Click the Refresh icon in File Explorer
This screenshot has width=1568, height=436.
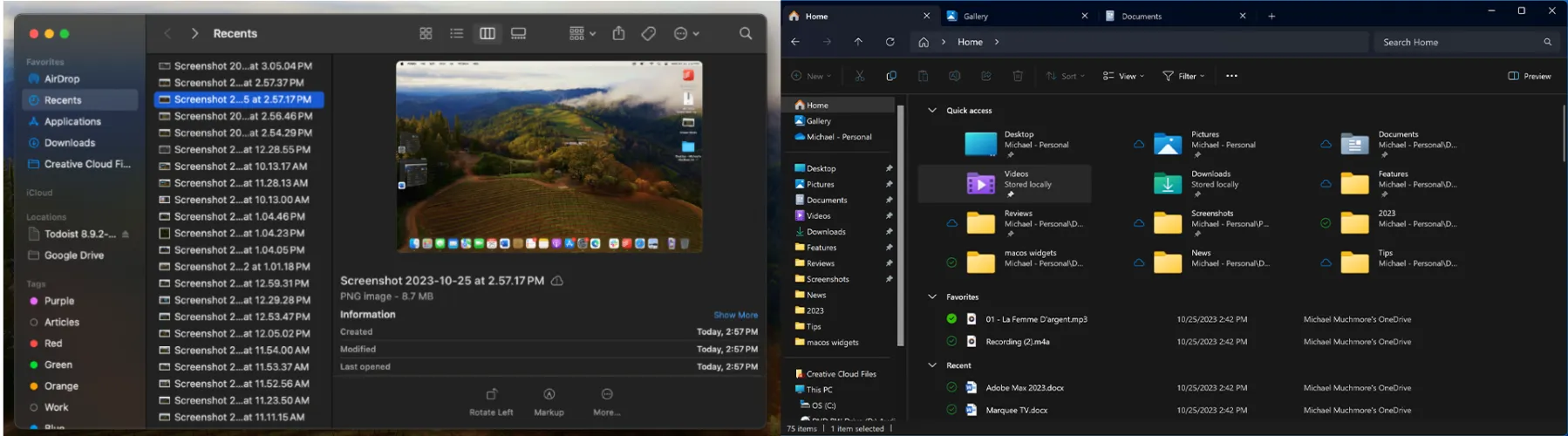pyautogui.click(x=890, y=42)
